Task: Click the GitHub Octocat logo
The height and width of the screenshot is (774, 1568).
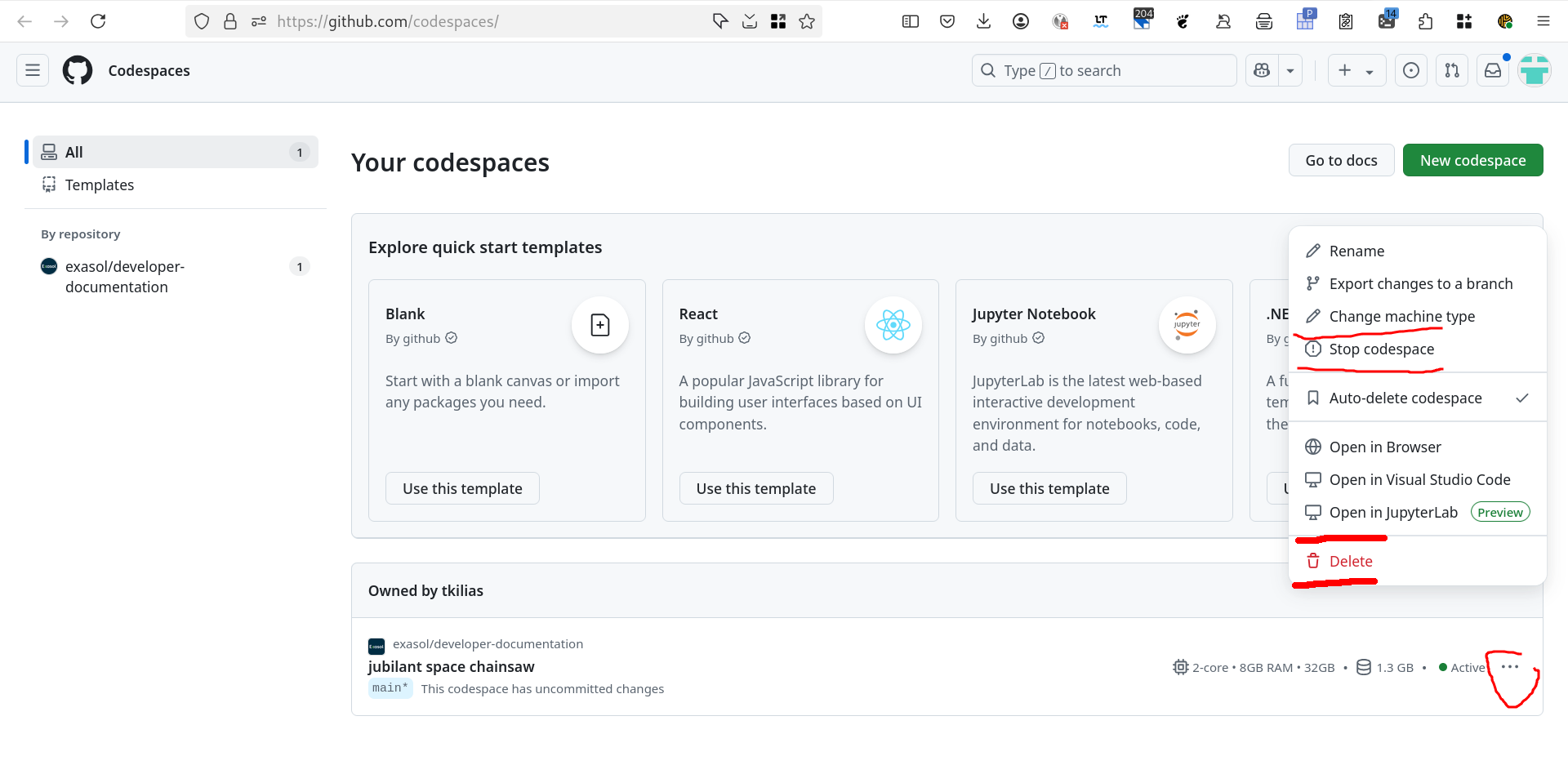Action: pos(78,70)
